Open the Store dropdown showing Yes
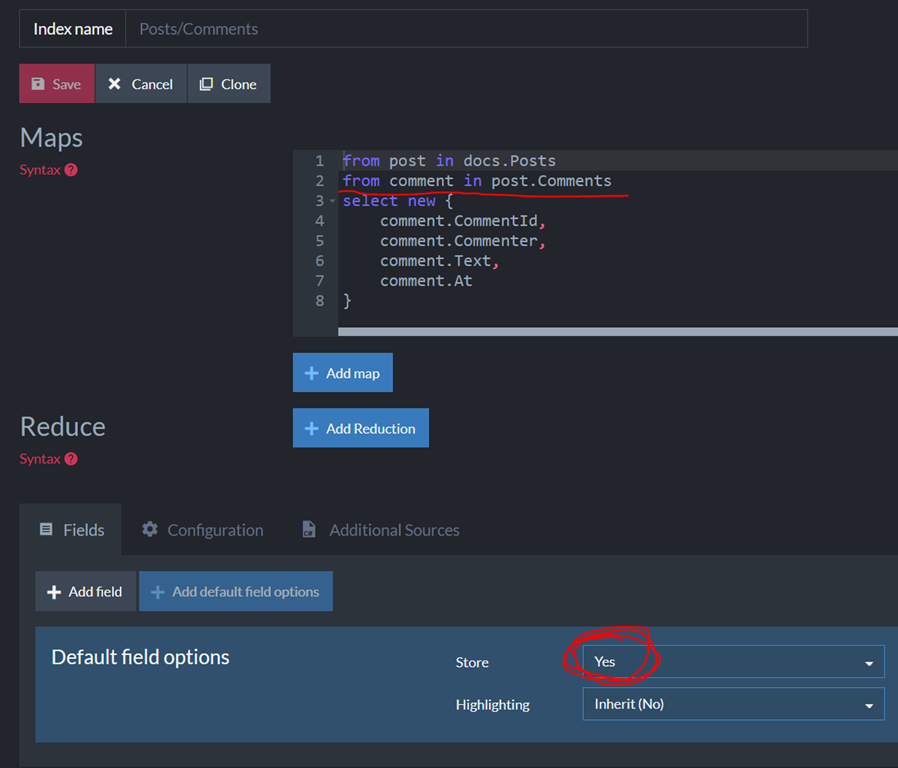 pyautogui.click(x=733, y=661)
